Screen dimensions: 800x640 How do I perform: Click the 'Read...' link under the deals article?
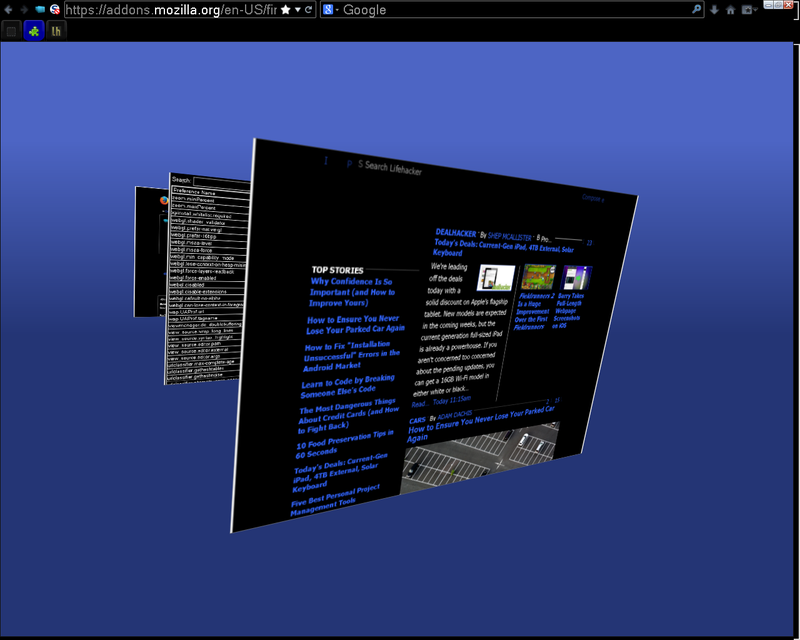419,404
